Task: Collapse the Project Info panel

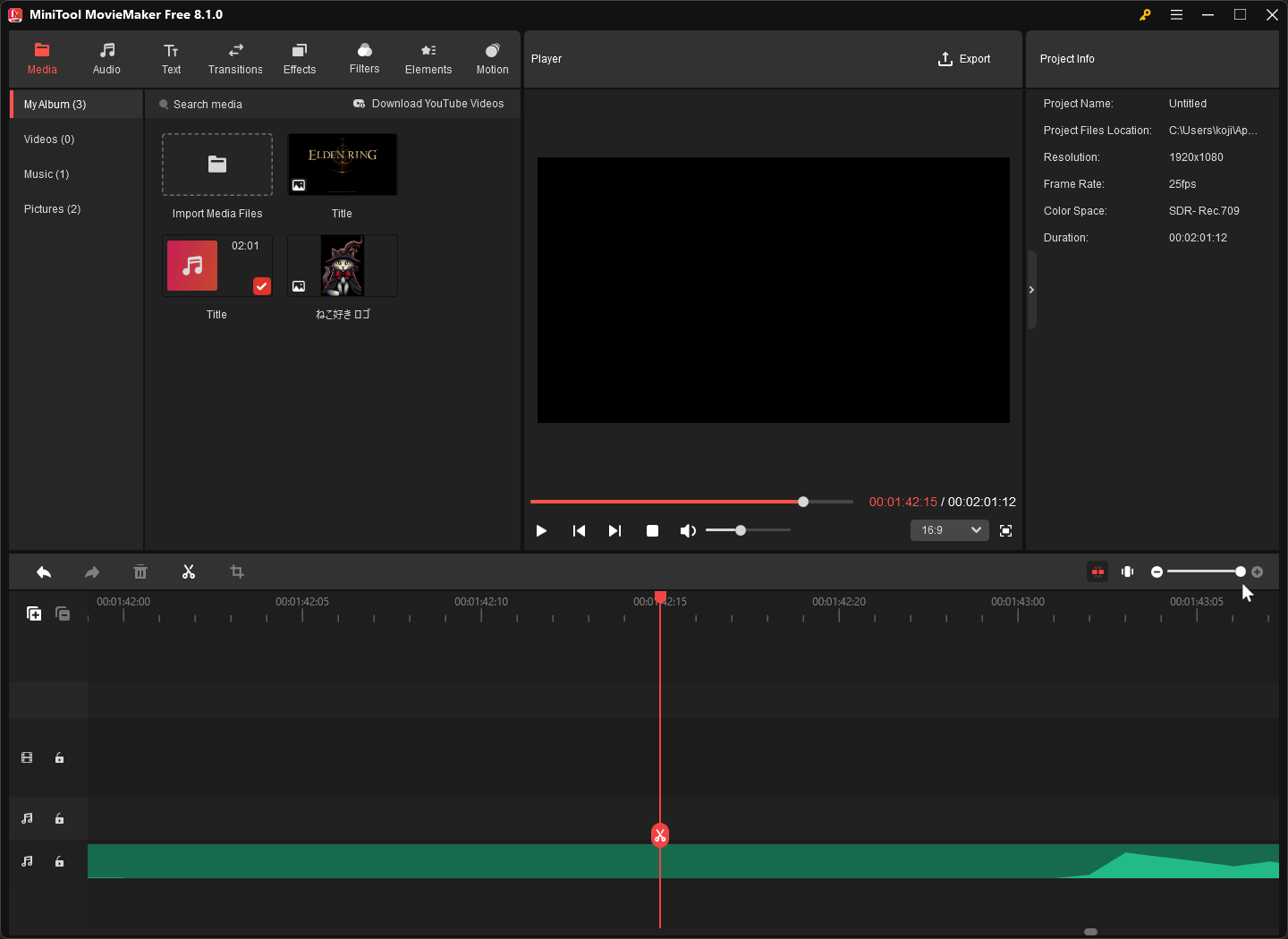Action: pos(1031,290)
